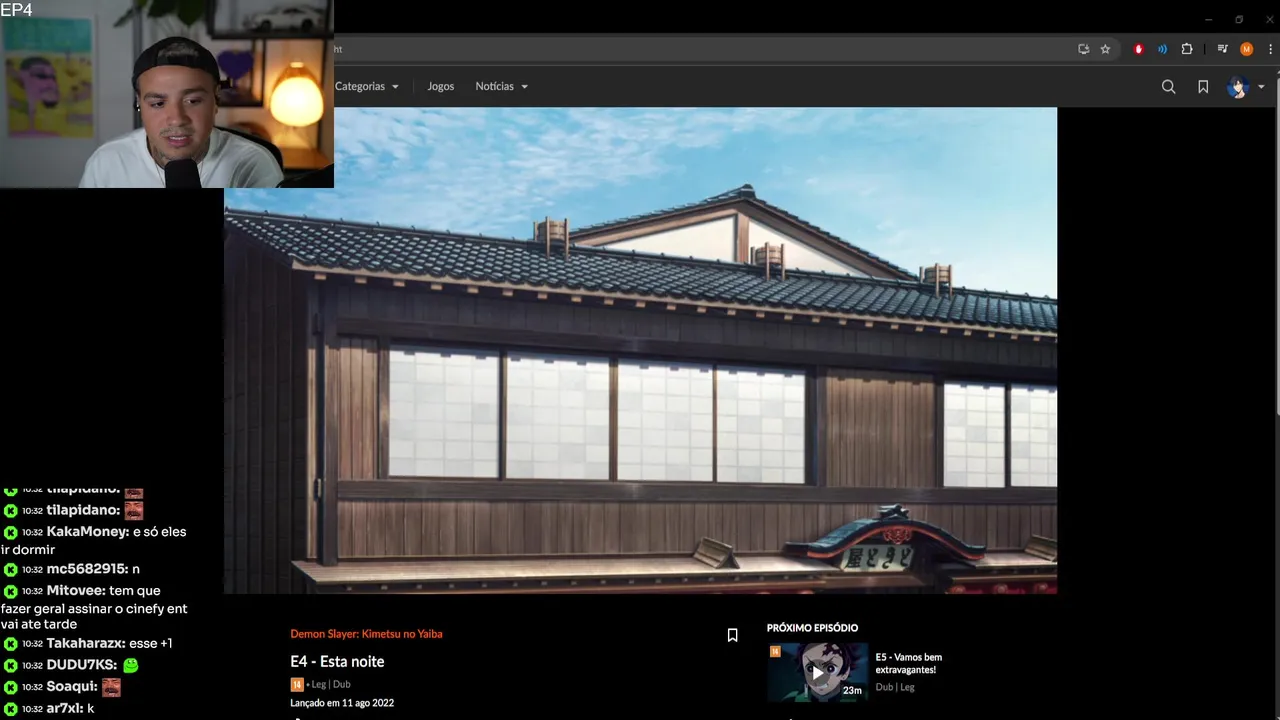Click the mc5682915 chat message
The image size is (1280, 720).
(x=72, y=569)
